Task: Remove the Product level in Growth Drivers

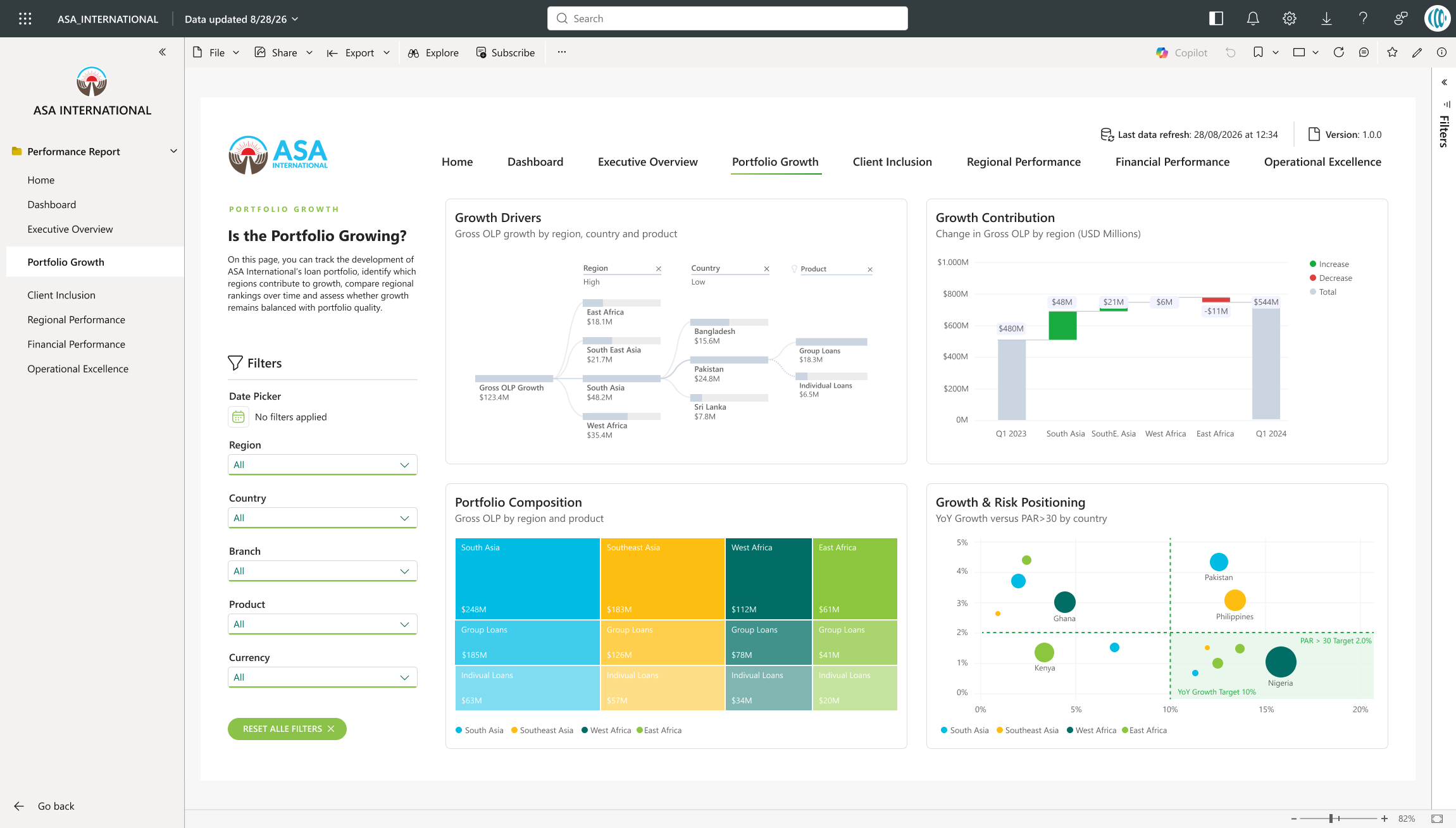Action: point(870,269)
